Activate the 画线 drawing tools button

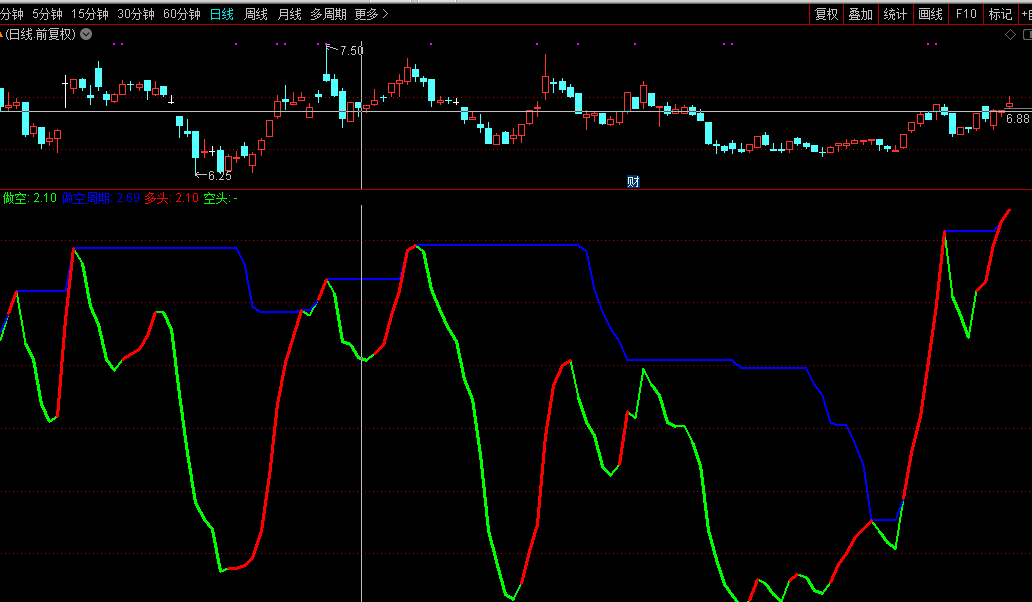point(930,14)
